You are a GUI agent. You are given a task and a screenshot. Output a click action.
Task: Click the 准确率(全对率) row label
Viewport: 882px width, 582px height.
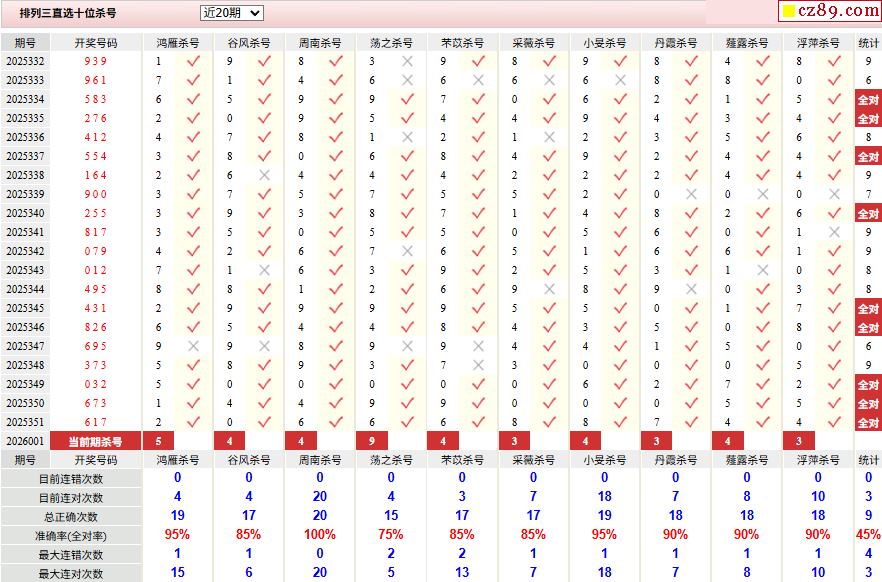click(x=71, y=536)
